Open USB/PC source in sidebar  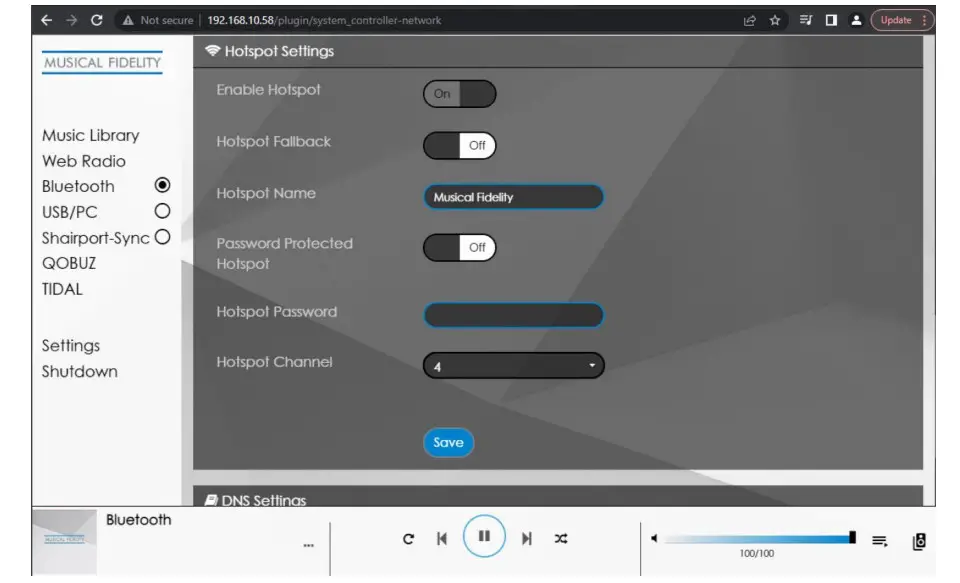[x=70, y=212]
